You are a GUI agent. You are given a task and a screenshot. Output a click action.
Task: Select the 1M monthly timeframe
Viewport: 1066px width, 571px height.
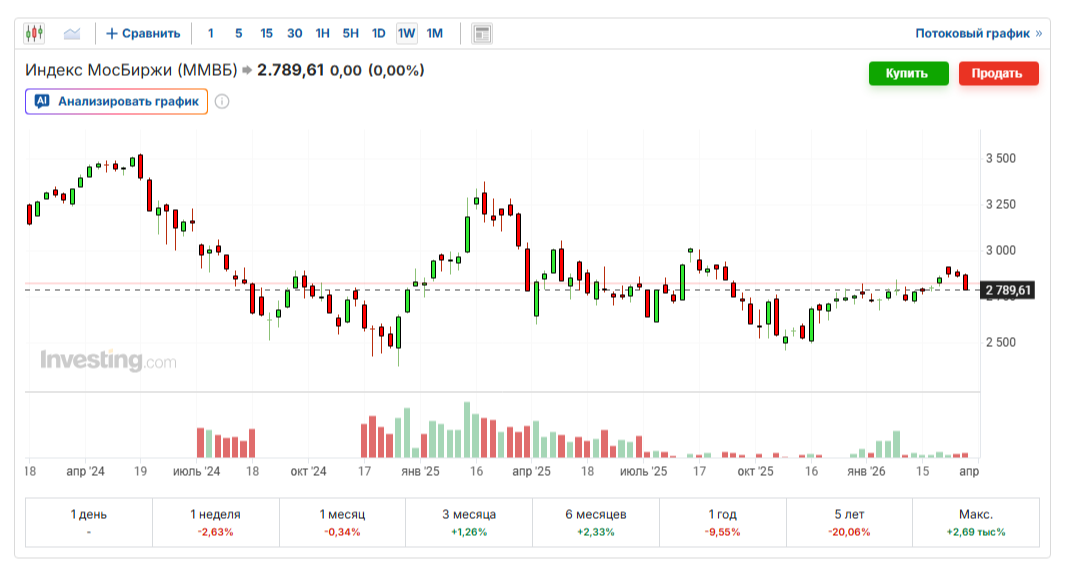coord(434,33)
